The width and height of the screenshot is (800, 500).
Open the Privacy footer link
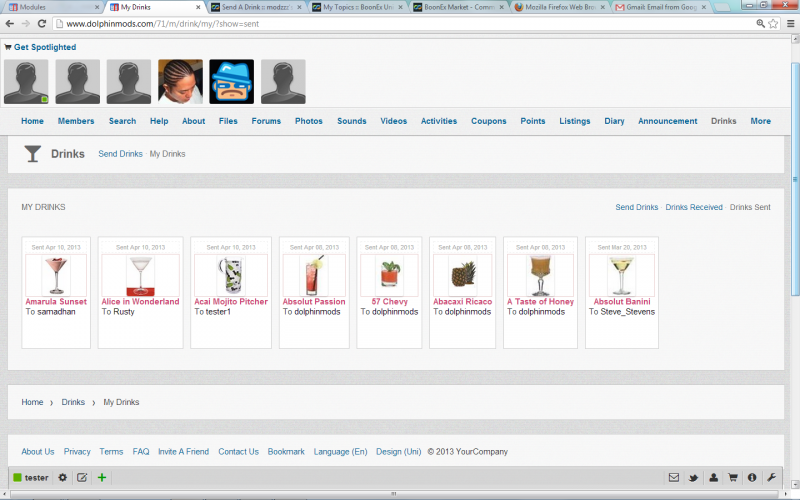77,452
